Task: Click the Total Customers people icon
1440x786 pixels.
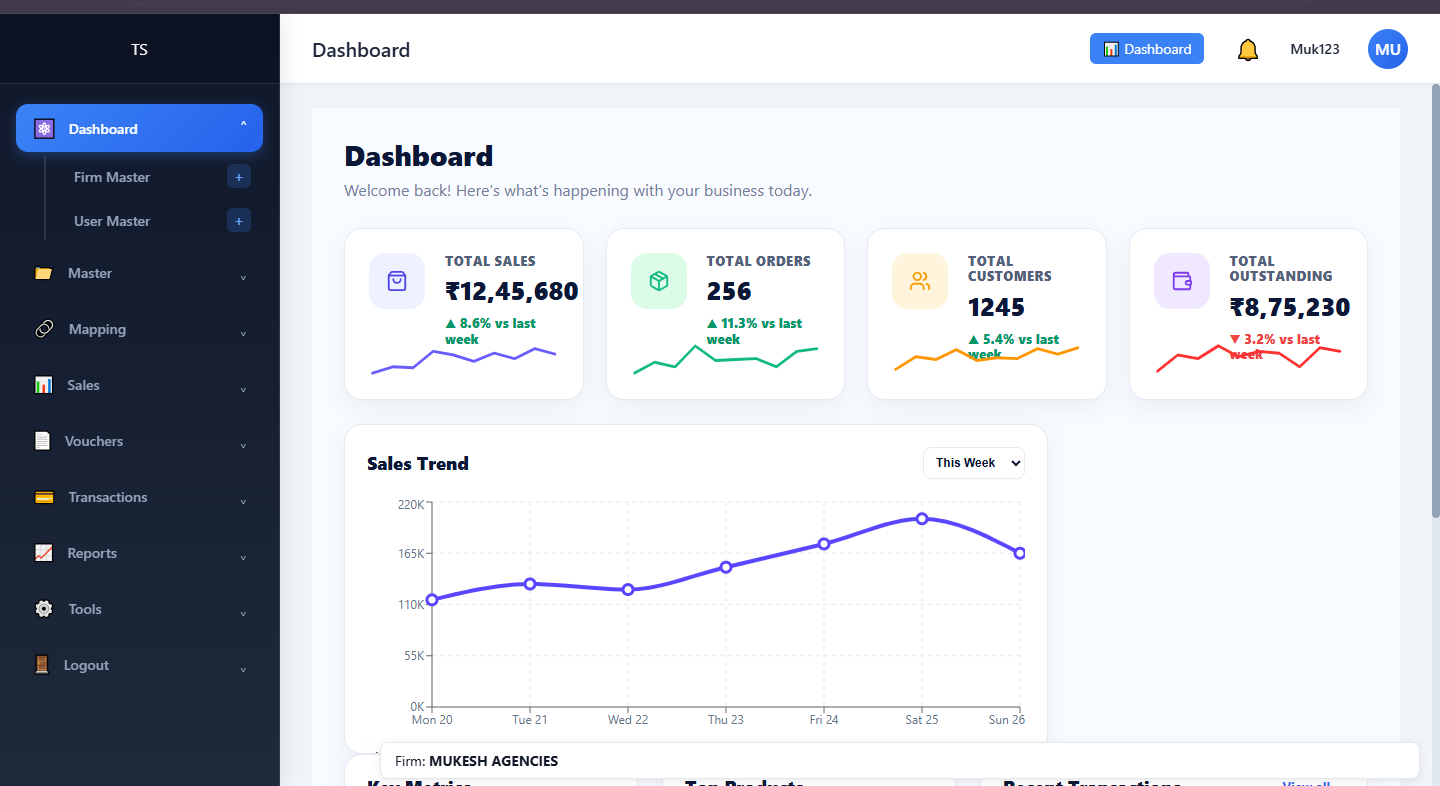Action: tap(920, 281)
